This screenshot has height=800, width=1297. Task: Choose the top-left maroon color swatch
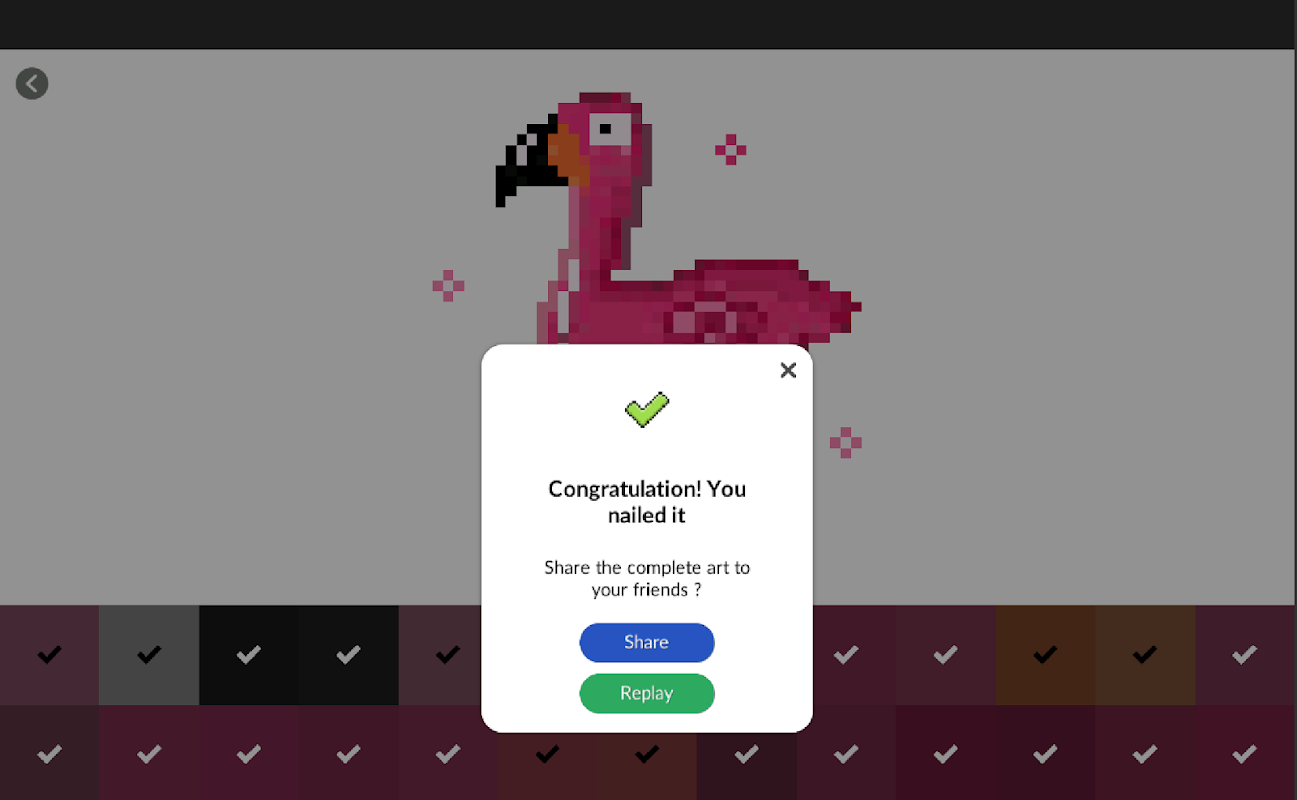[49, 655]
